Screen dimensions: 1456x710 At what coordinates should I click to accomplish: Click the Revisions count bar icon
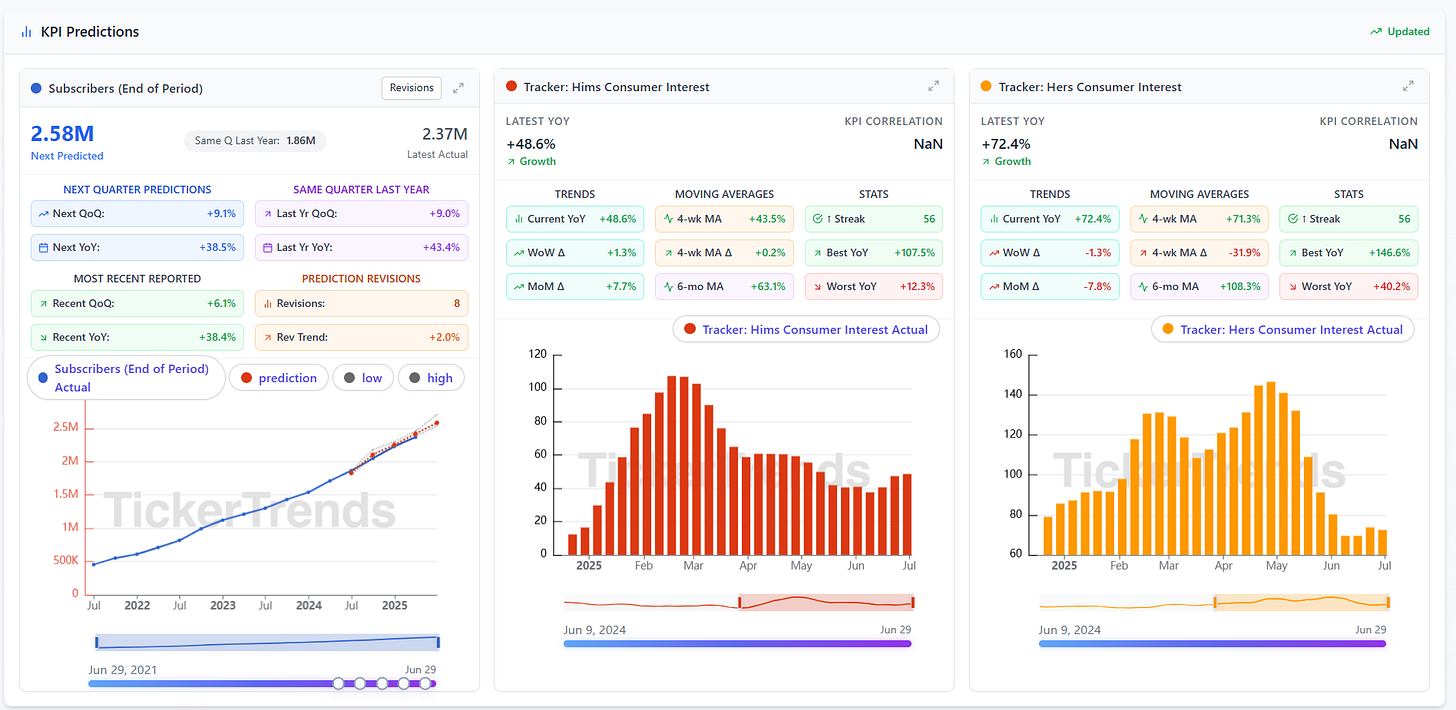[x=268, y=303]
